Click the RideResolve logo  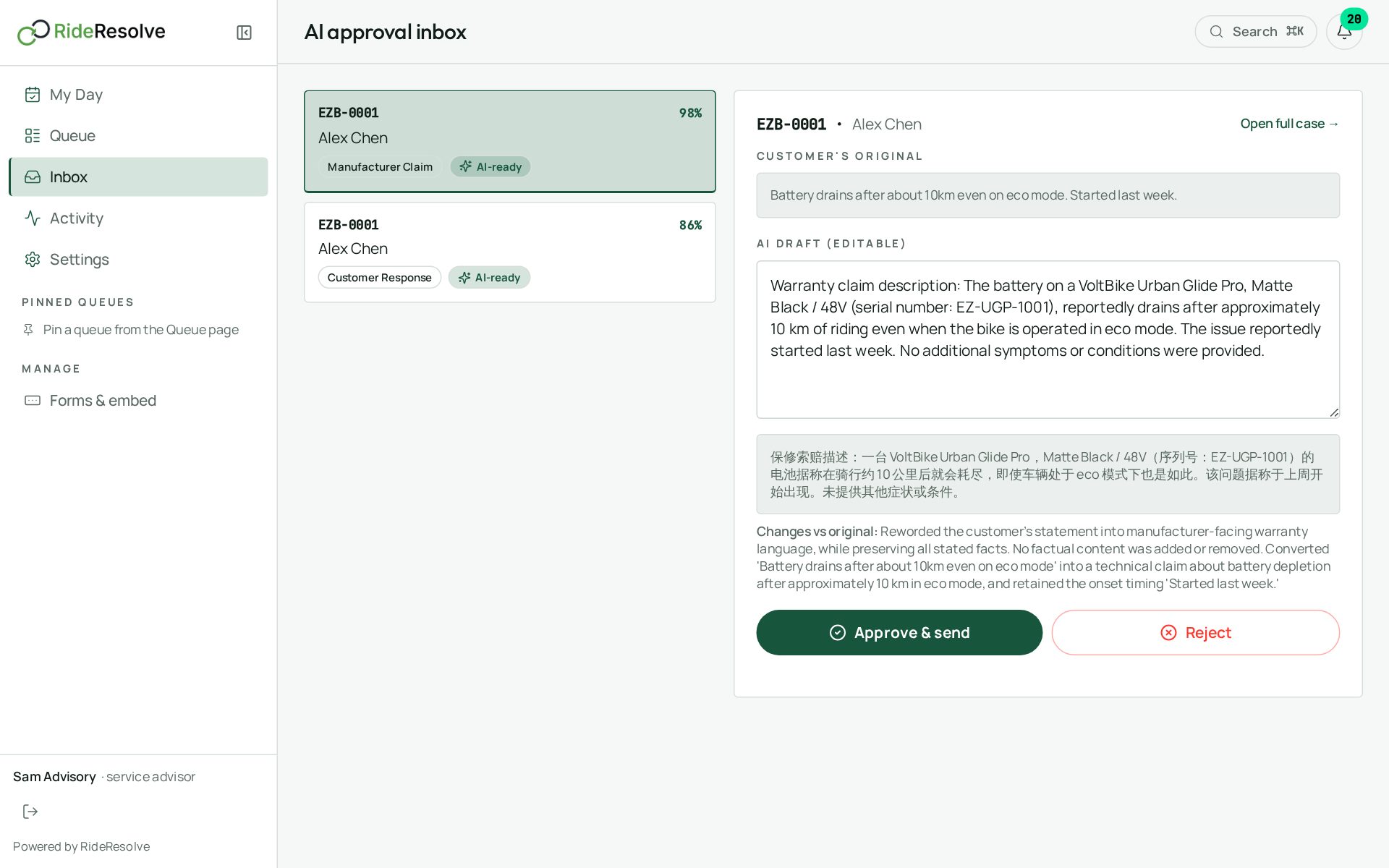tap(91, 32)
